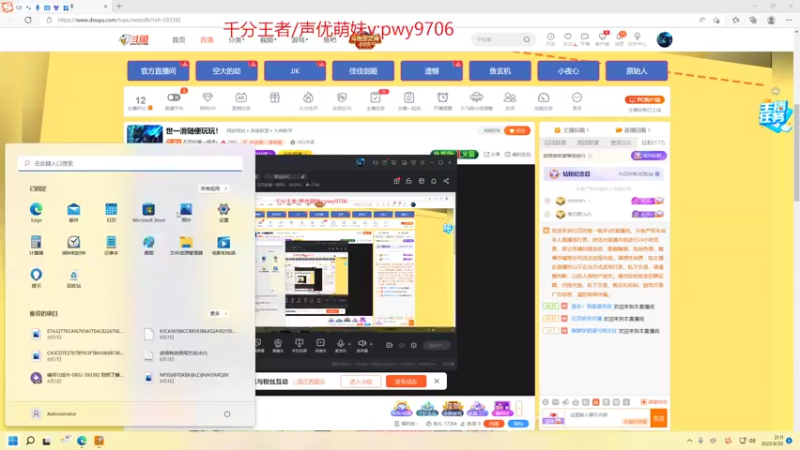This screenshot has height=450, width=800.
Task: Click the orange 发布动态 button
Action: [x=406, y=382]
